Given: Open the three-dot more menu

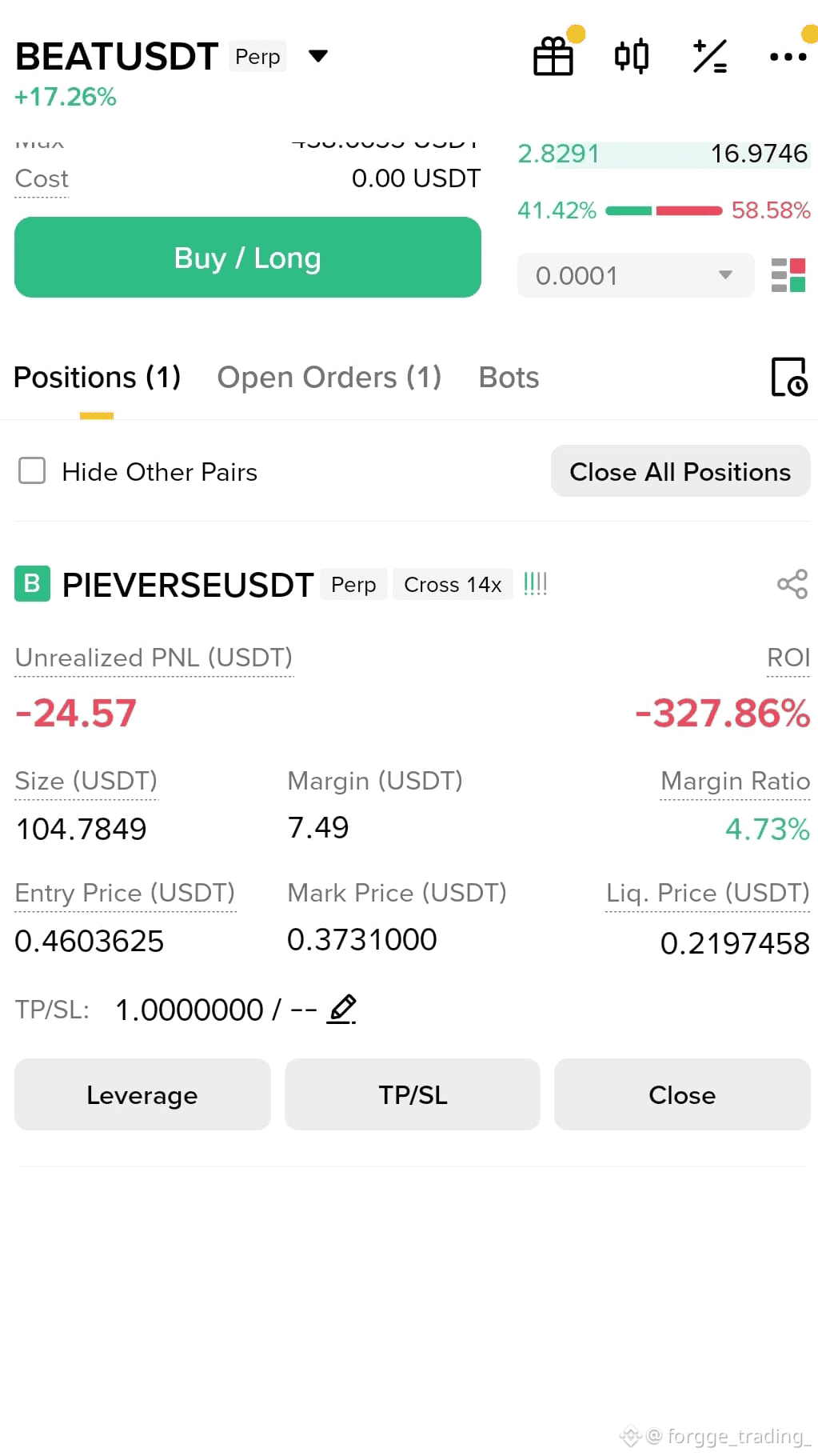Looking at the screenshot, I should pos(788,57).
